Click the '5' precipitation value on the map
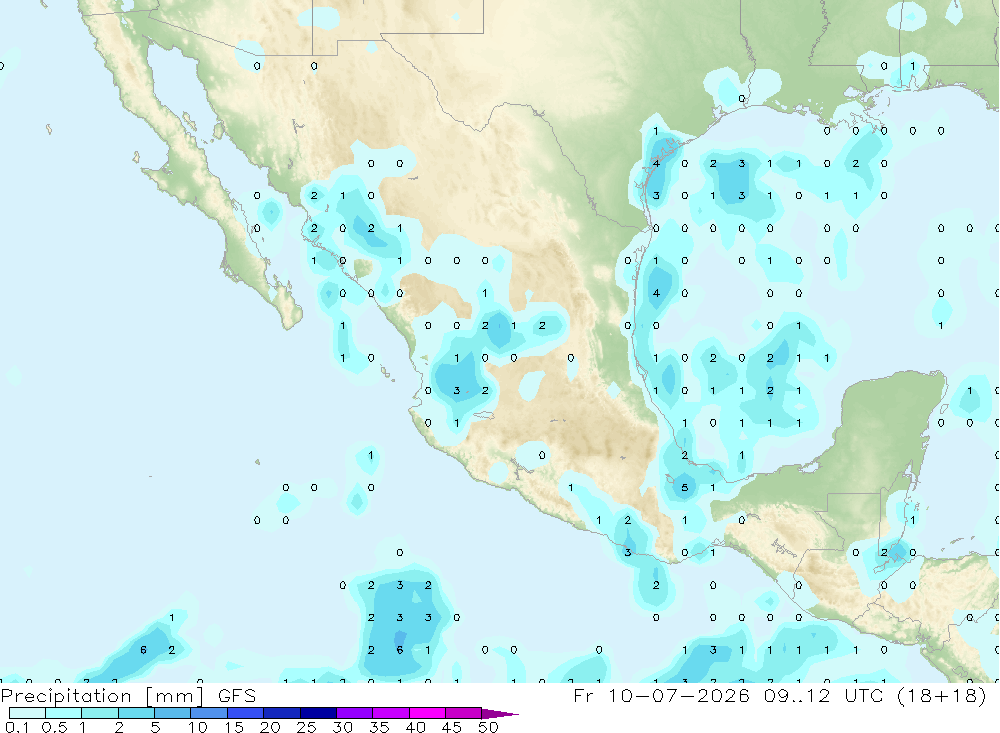This screenshot has width=1000, height=733. (684, 488)
